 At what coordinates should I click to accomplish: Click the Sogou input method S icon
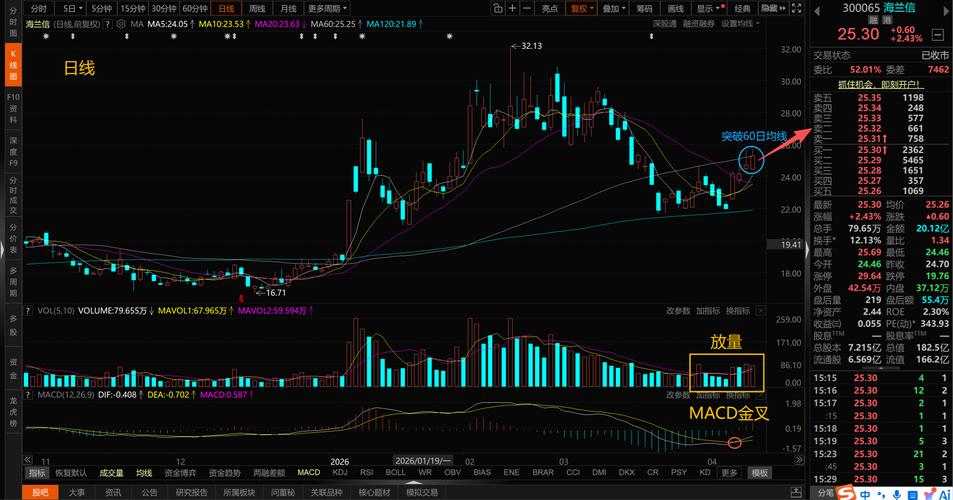[845, 493]
